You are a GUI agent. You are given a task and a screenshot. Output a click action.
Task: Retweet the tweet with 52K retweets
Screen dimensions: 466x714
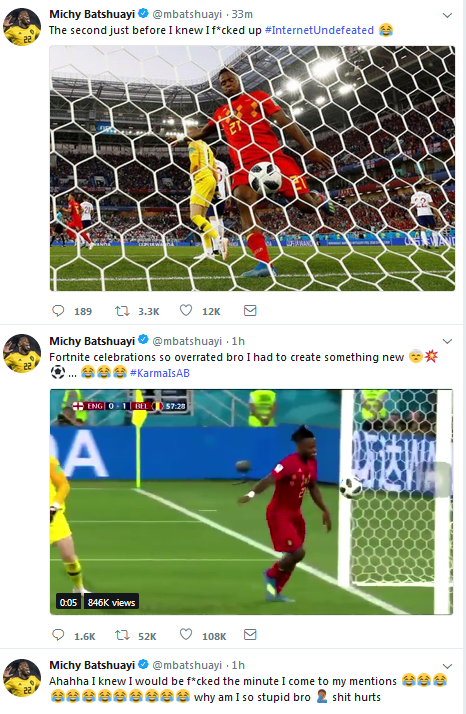pos(122,635)
